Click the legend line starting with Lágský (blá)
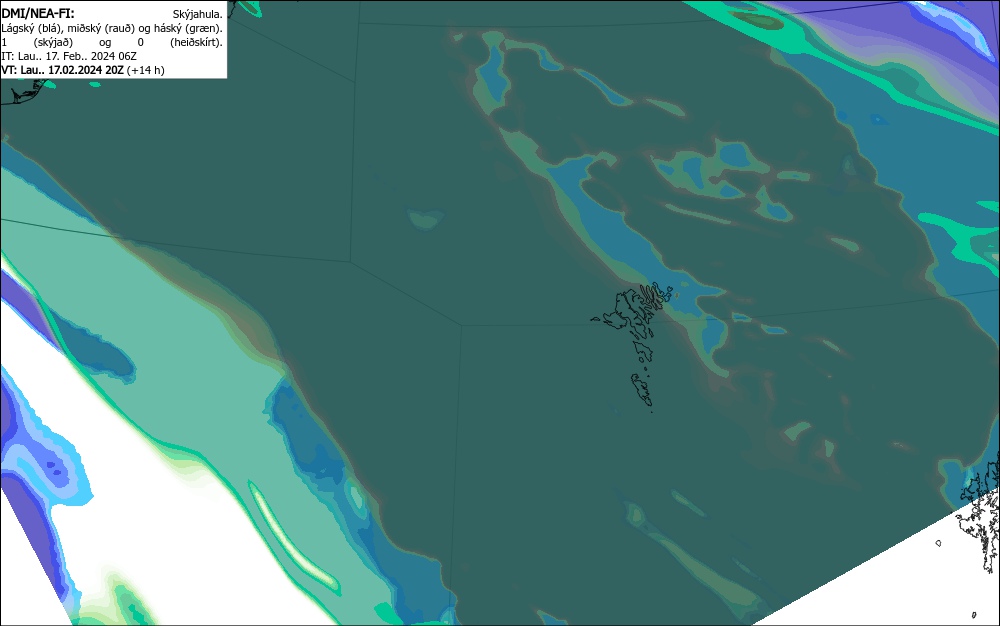This screenshot has height=626, width=1000. coord(112,28)
